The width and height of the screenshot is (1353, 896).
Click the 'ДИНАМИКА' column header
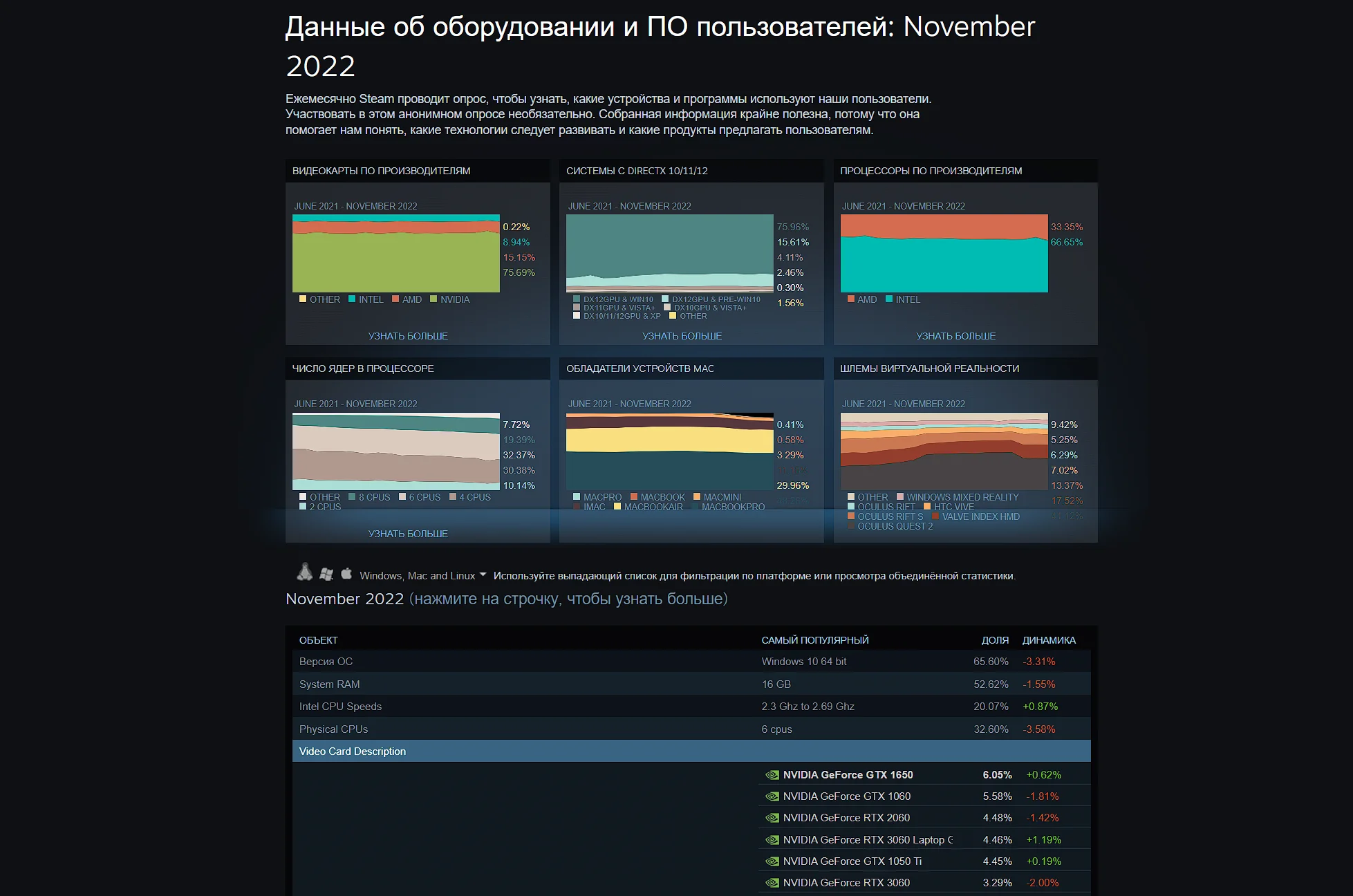[1049, 640]
